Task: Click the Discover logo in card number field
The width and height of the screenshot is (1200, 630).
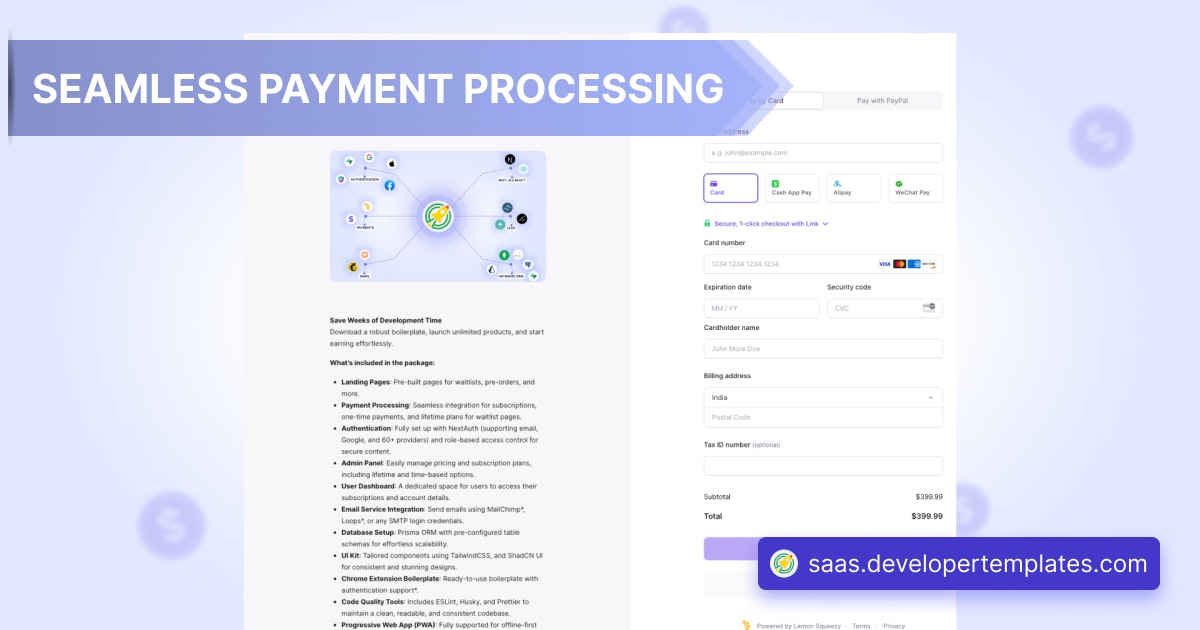Action: pyautogui.click(x=928, y=264)
